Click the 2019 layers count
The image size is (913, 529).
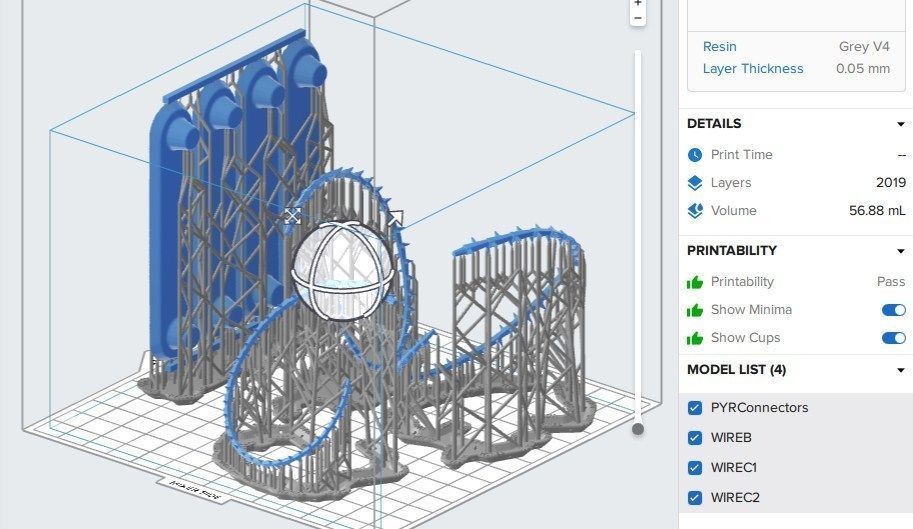click(x=891, y=183)
